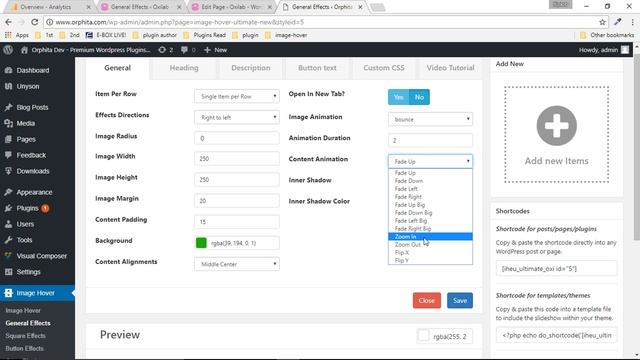Click the Blog Posts pin icon

click(8, 107)
